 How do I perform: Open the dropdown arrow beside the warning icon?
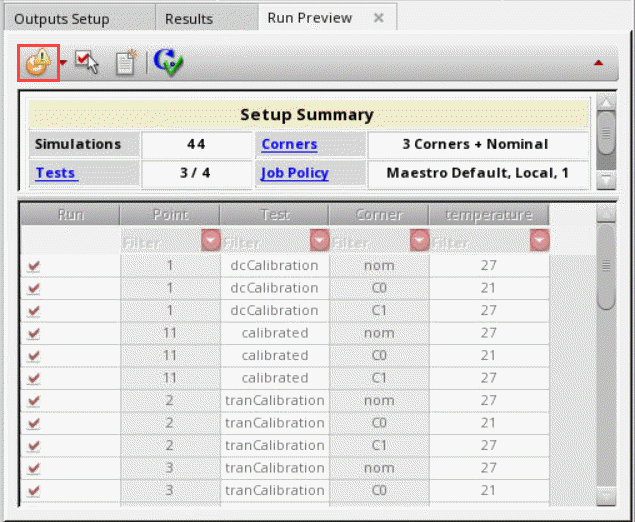(x=64, y=63)
